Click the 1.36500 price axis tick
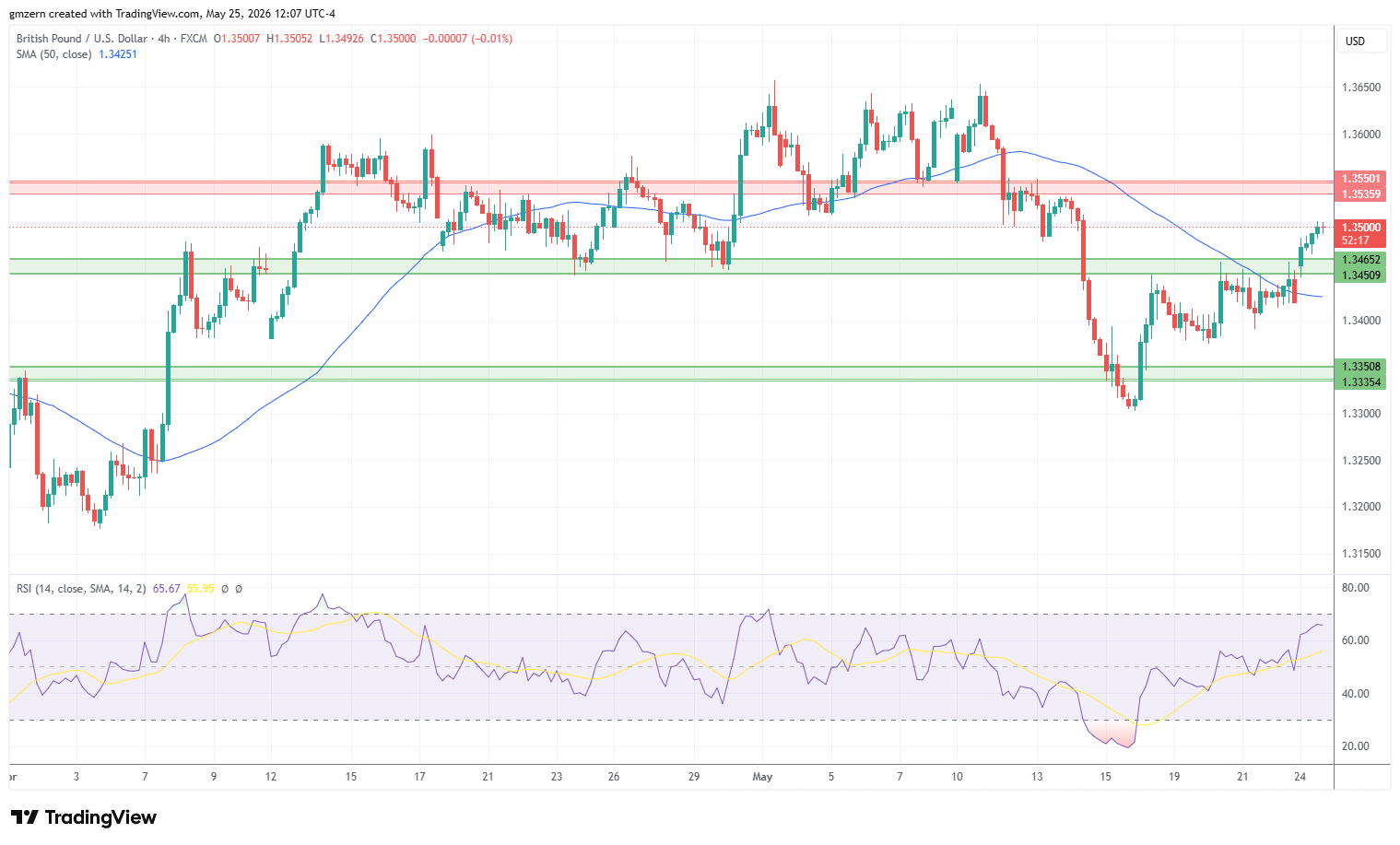Image resolution: width=1400 pixels, height=845 pixels. [1361, 88]
